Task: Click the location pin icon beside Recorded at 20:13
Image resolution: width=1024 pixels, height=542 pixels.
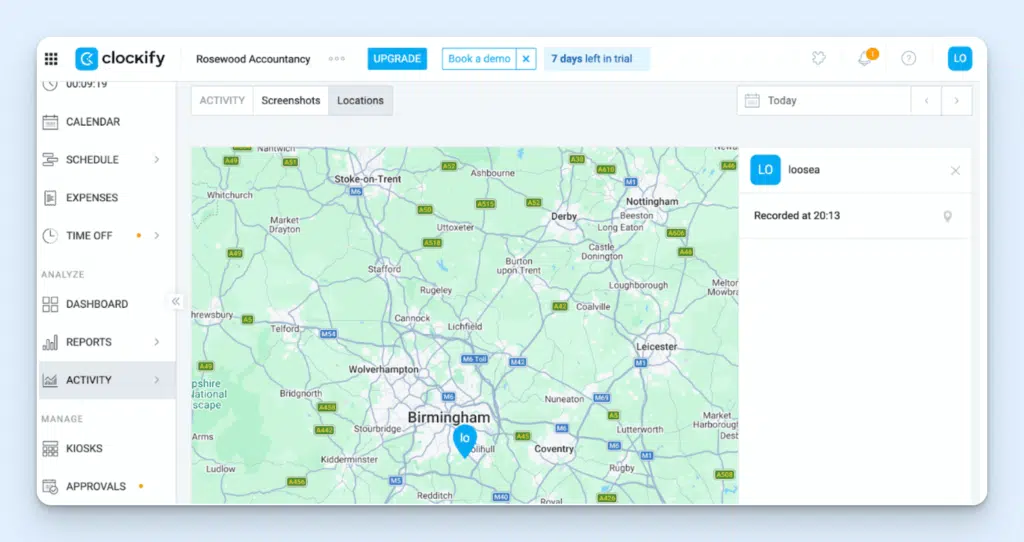Action: [x=948, y=216]
